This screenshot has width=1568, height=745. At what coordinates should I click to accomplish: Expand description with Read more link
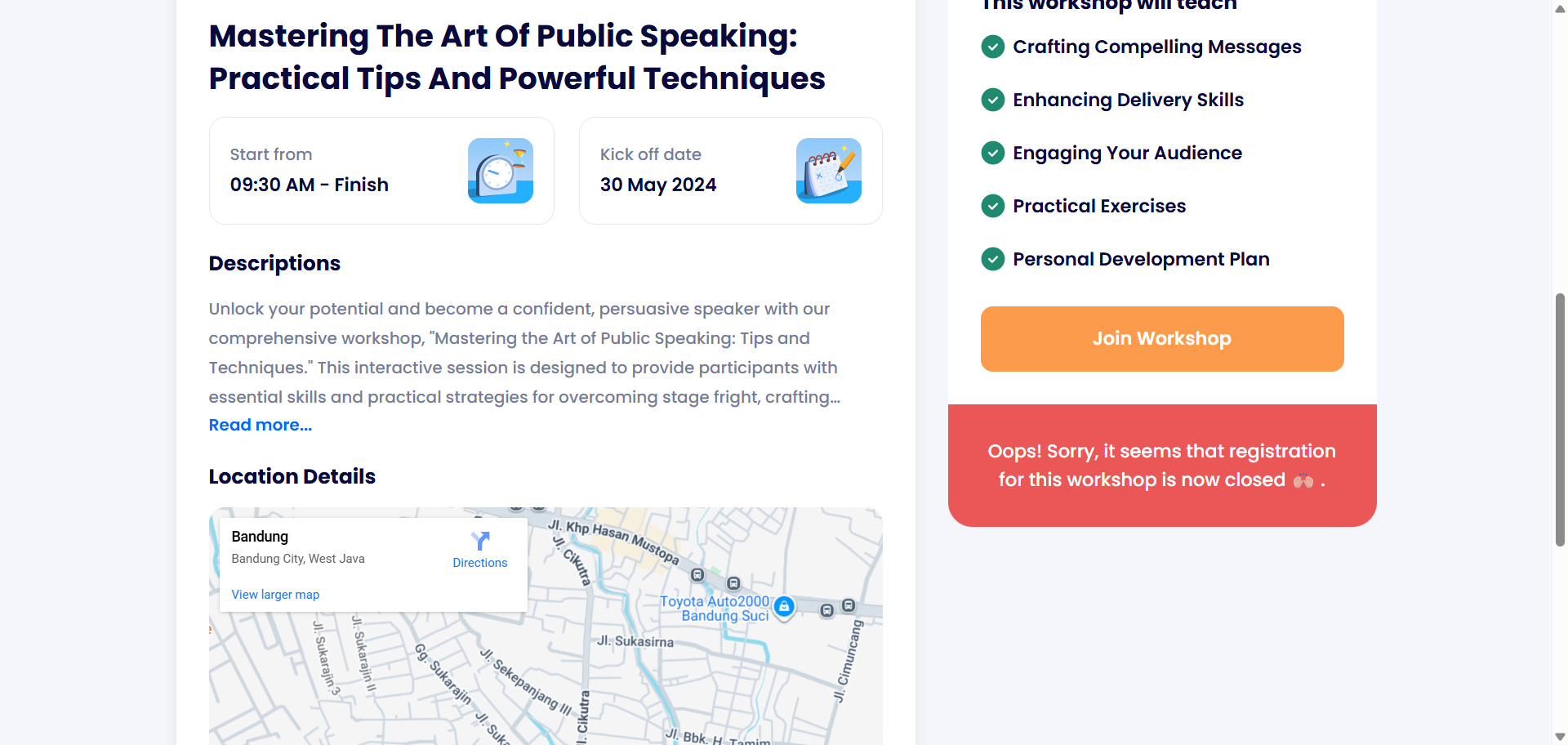(x=260, y=425)
